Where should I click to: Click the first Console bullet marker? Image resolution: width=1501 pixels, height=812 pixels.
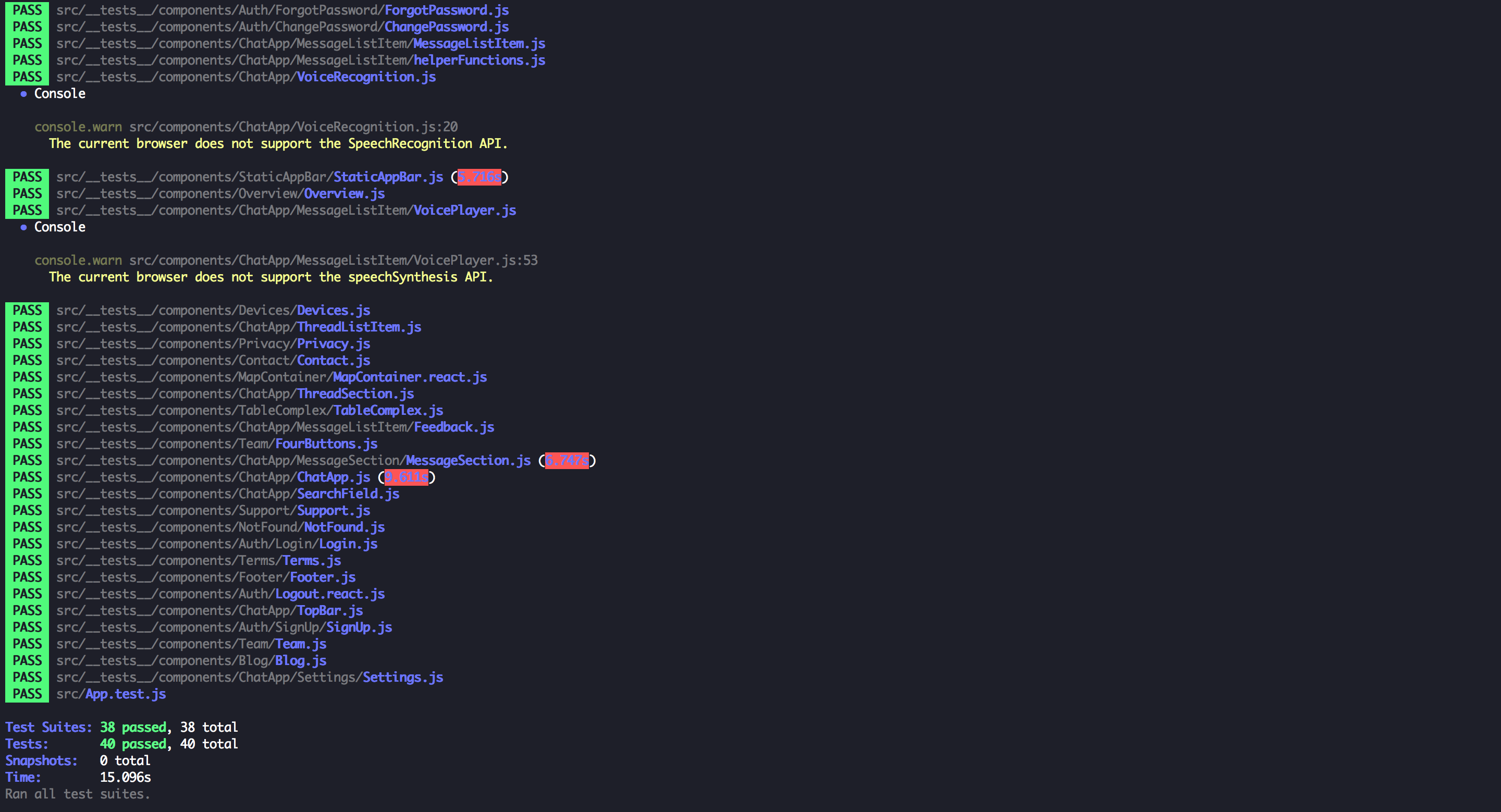coord(23,94)
